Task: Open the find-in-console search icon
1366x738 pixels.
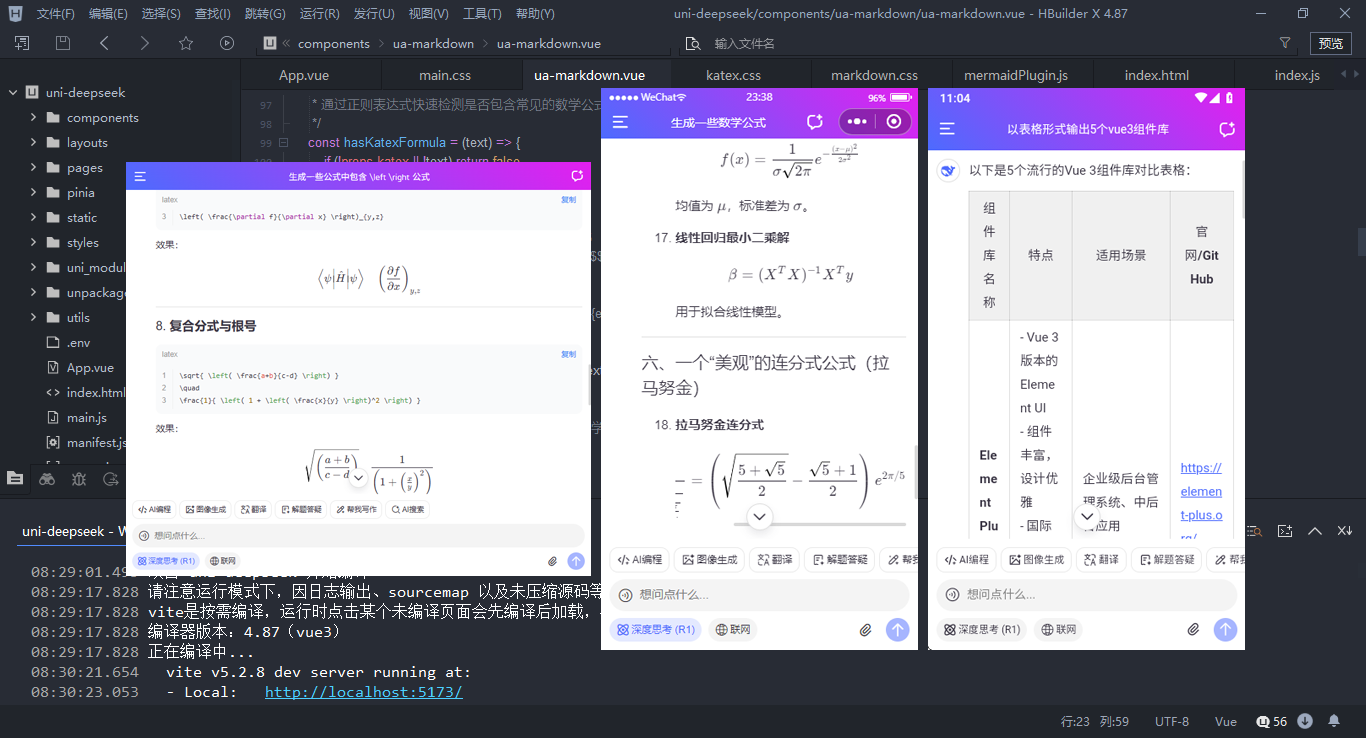Action: 1254,531
